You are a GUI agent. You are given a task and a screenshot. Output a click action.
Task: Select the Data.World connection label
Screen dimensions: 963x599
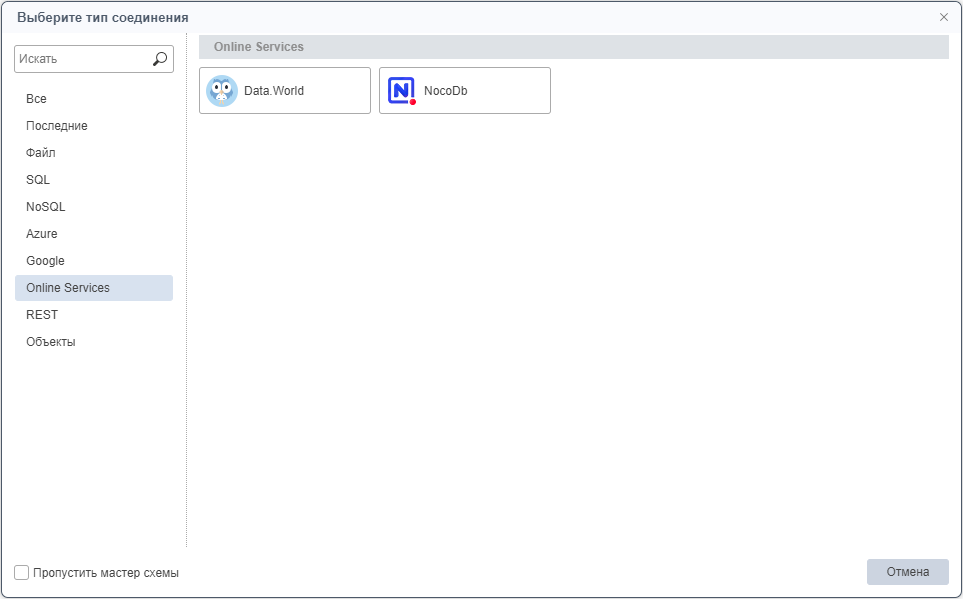(274, 91)
